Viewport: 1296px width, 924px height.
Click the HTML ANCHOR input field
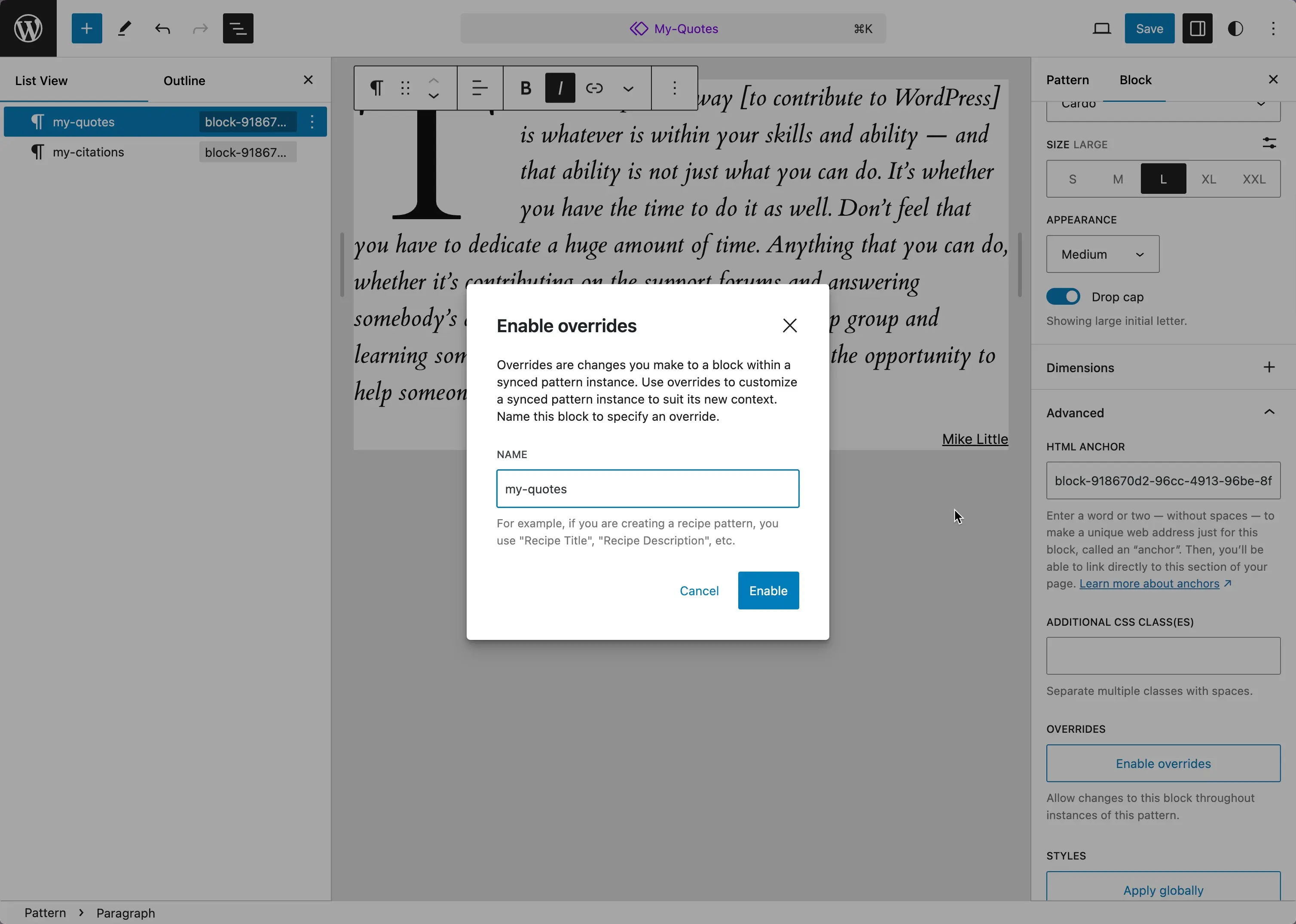tap(1163, 481)
